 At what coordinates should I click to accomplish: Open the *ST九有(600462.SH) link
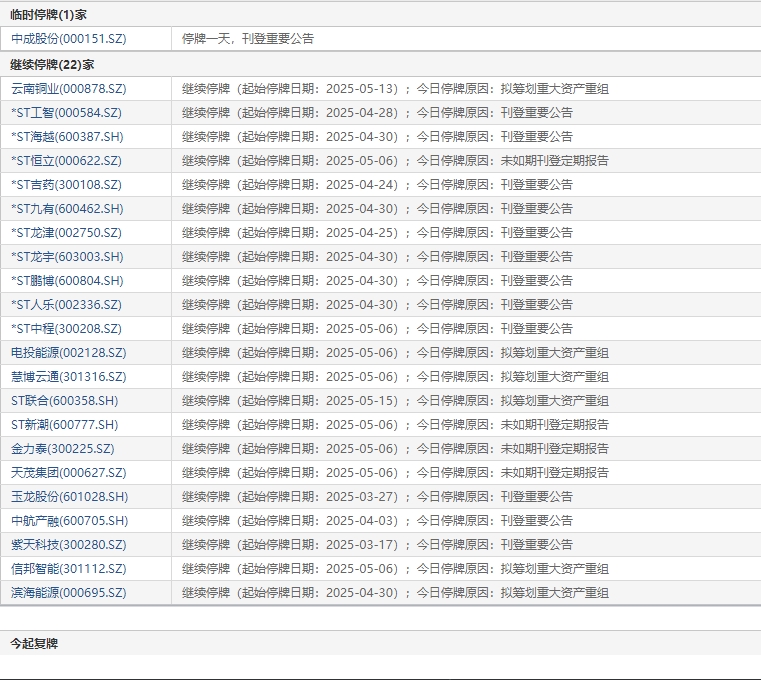click(x=67, y=209)
